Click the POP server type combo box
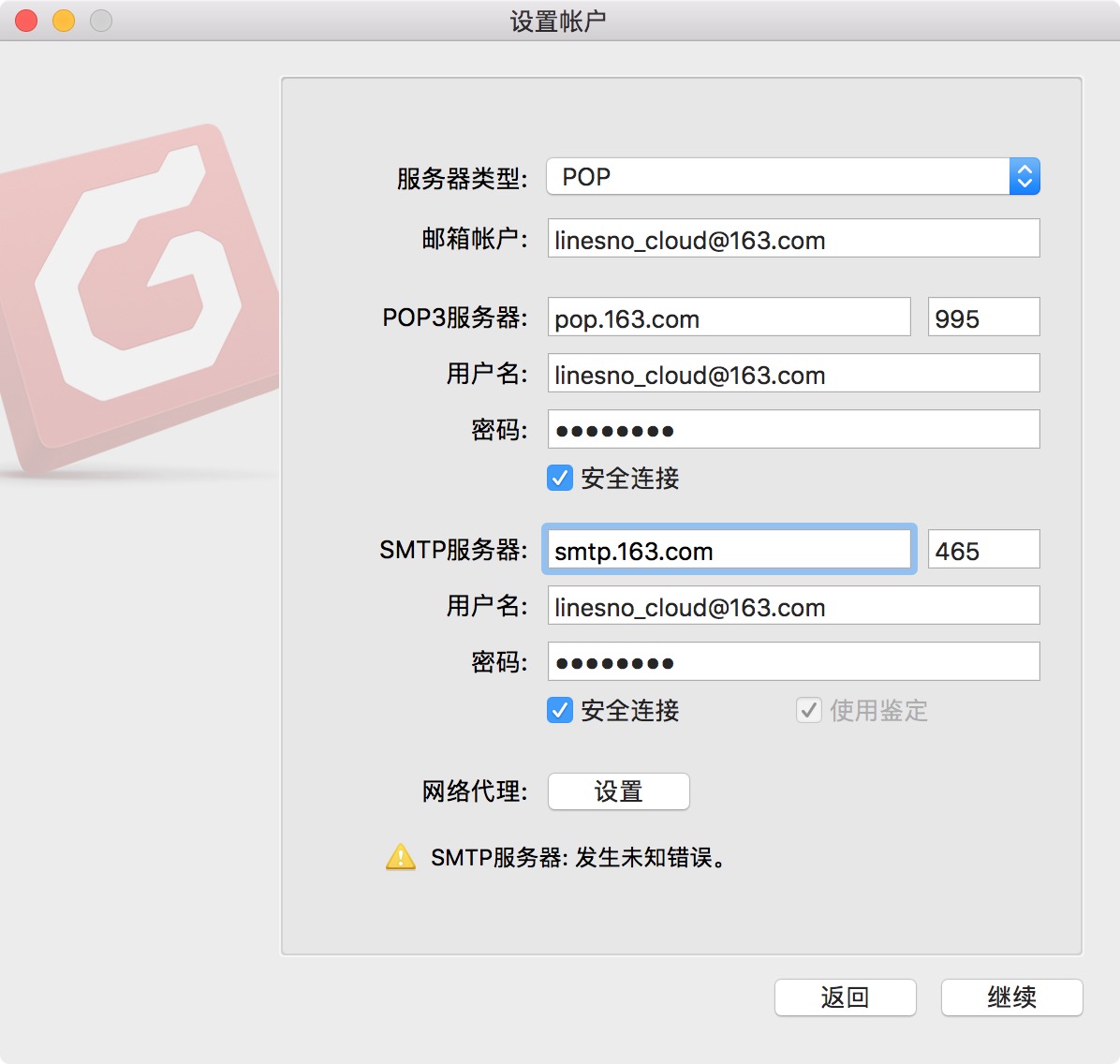 pos(777,177)
